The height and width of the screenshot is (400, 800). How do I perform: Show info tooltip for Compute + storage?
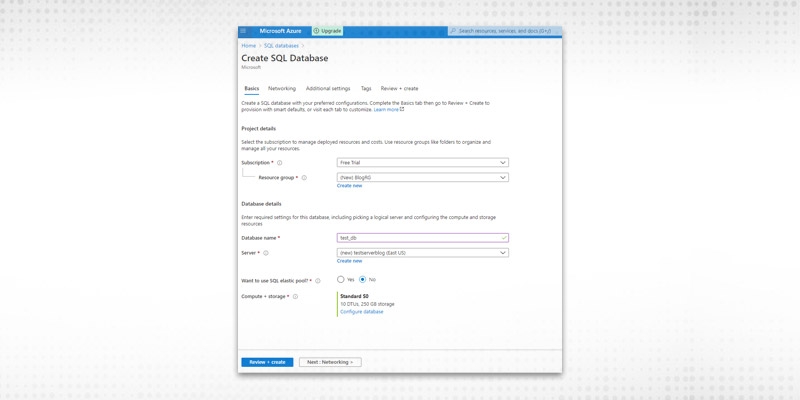point(295,296)
